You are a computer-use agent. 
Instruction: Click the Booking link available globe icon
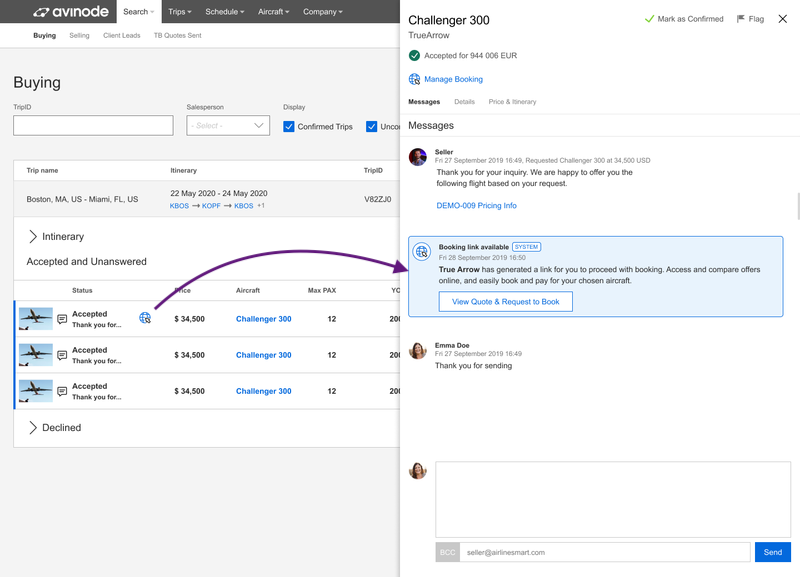422,252
